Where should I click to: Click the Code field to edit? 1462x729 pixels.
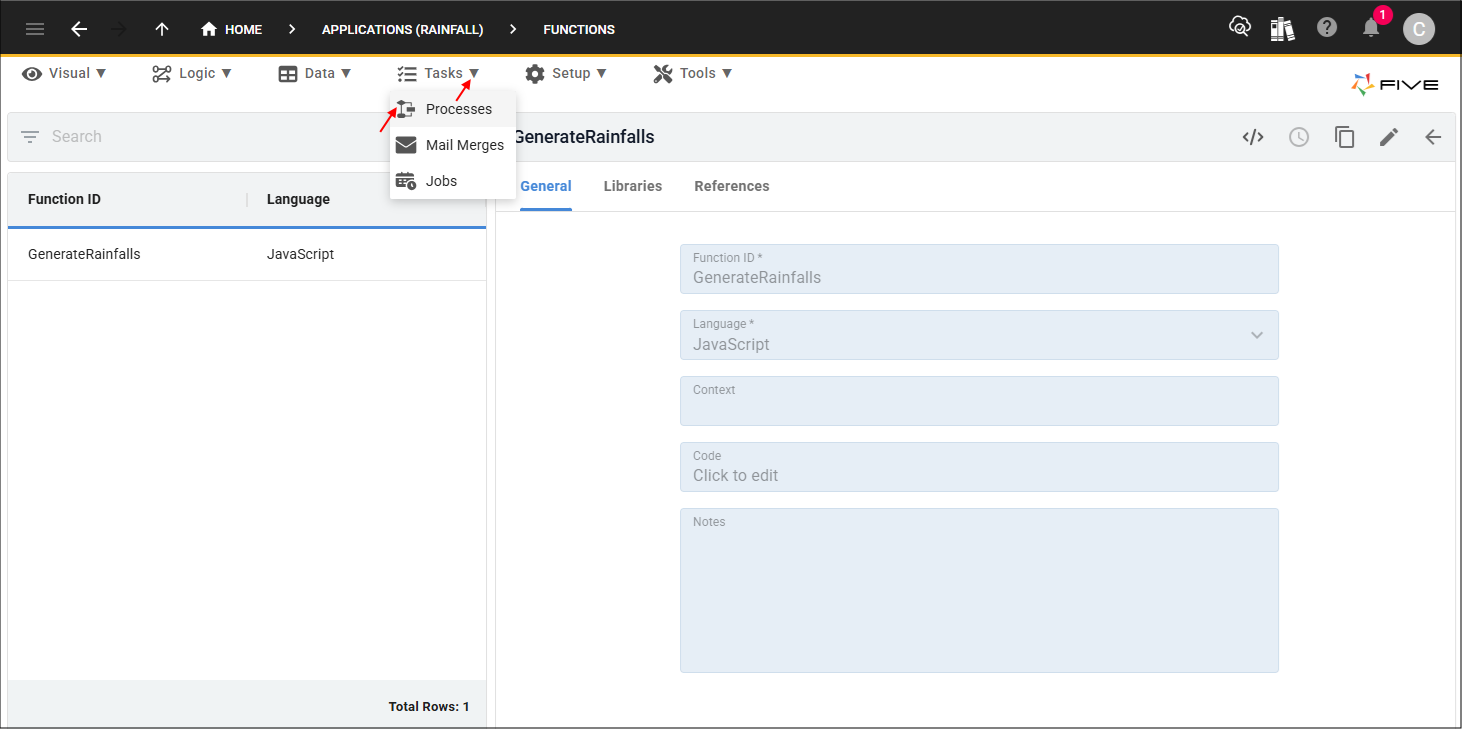[x=979, y=467]
